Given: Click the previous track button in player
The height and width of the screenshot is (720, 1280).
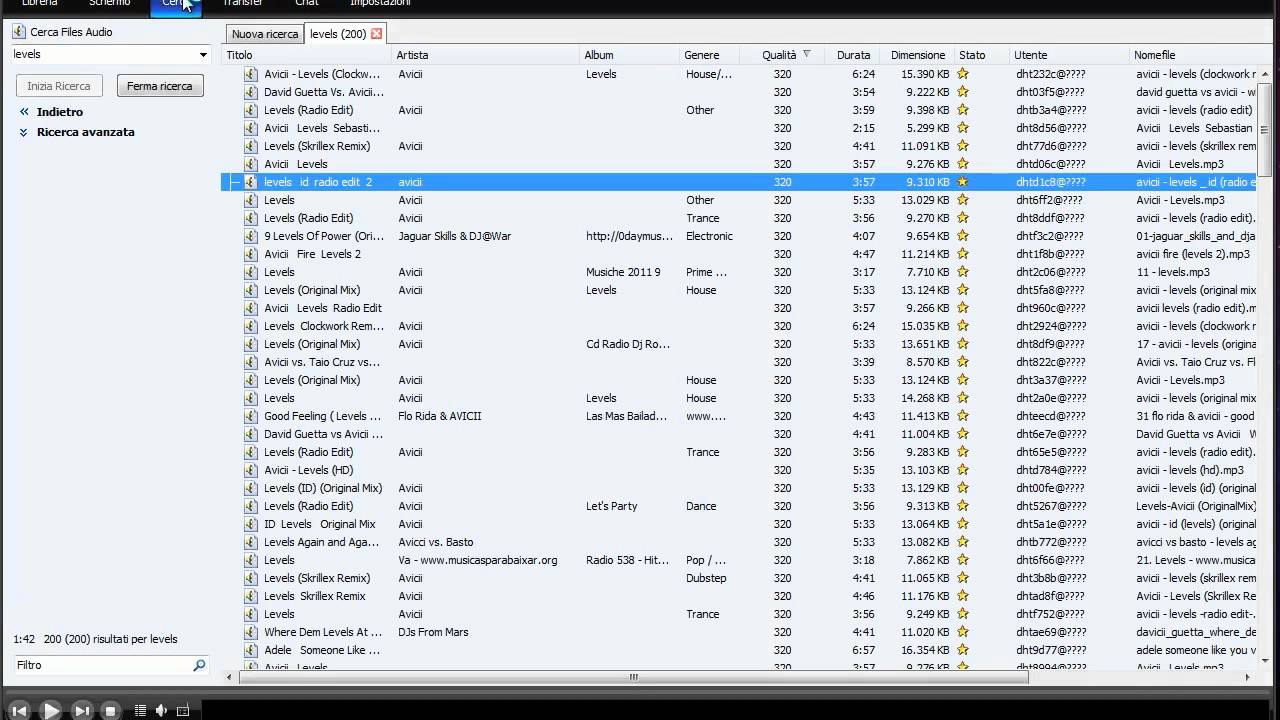Looking at the screenshot, I should coord(19,711).
